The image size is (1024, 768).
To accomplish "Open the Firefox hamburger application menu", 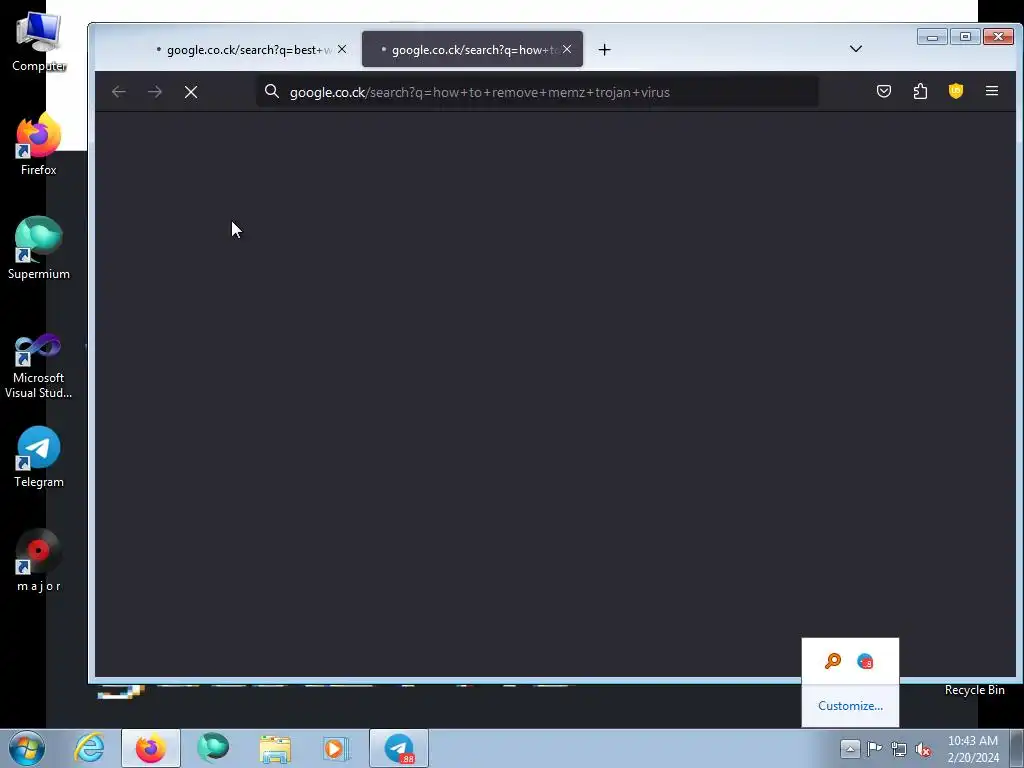I will [x=992, y=91].
